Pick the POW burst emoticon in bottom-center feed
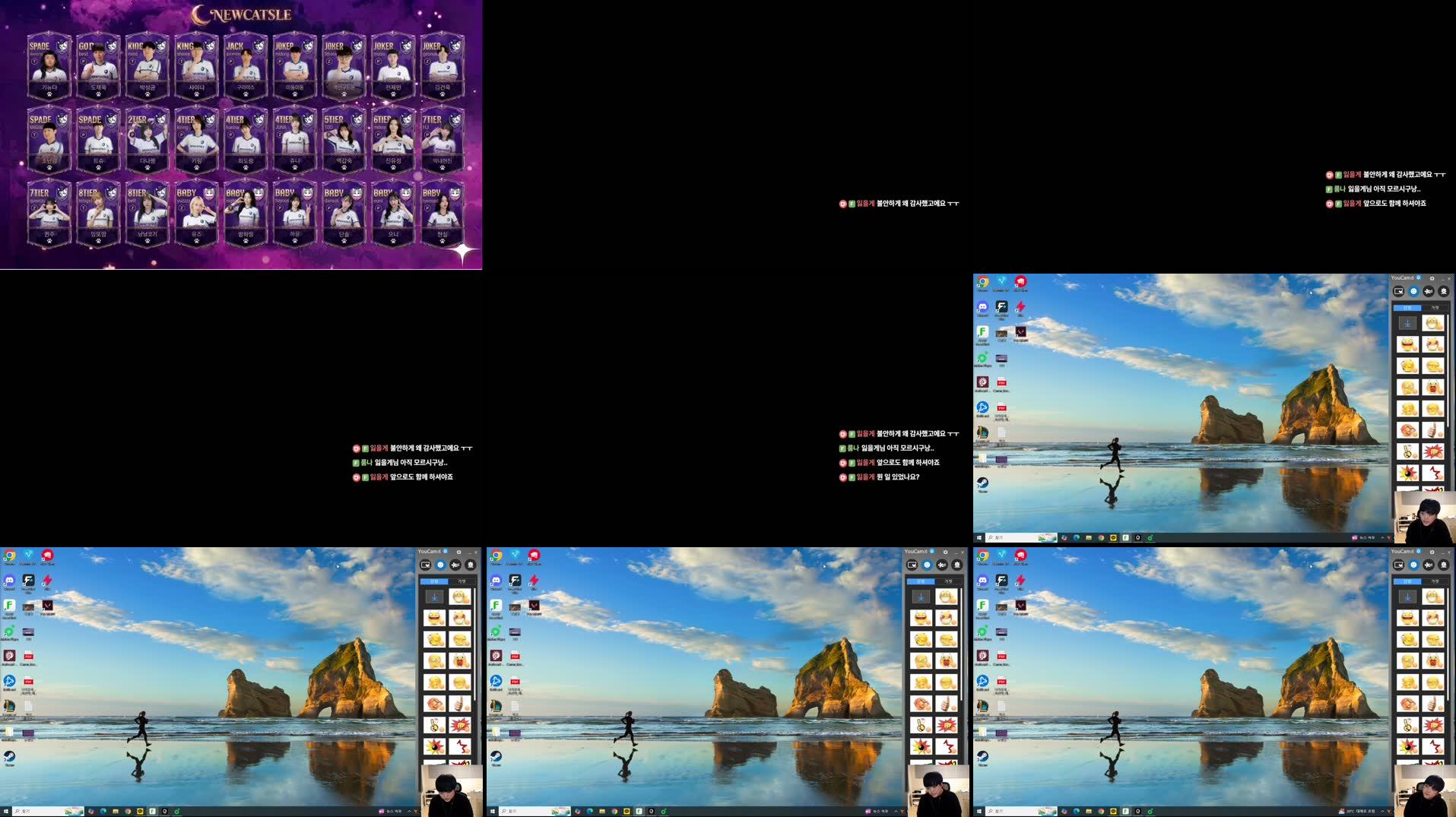The width and height of the screenshot is (1456, 817). point(946,725)
